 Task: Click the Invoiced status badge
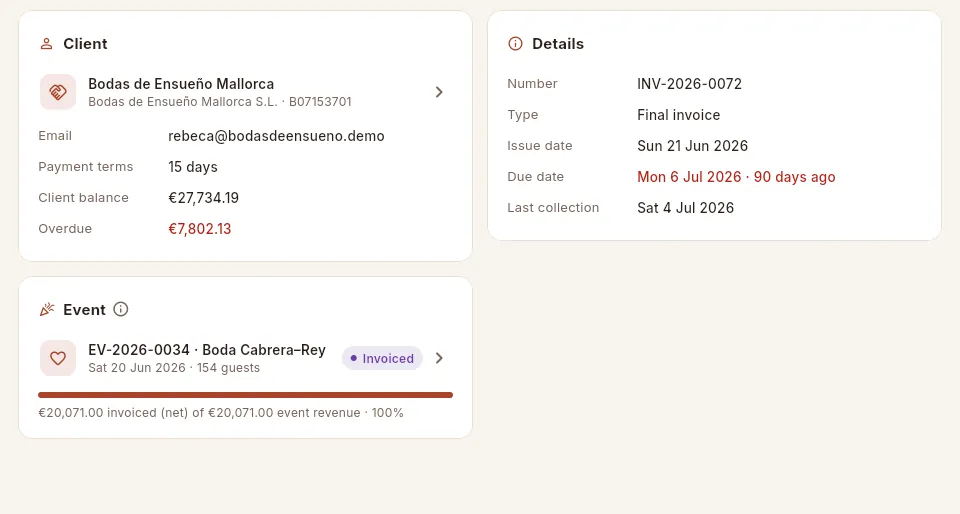pos(382,359)
